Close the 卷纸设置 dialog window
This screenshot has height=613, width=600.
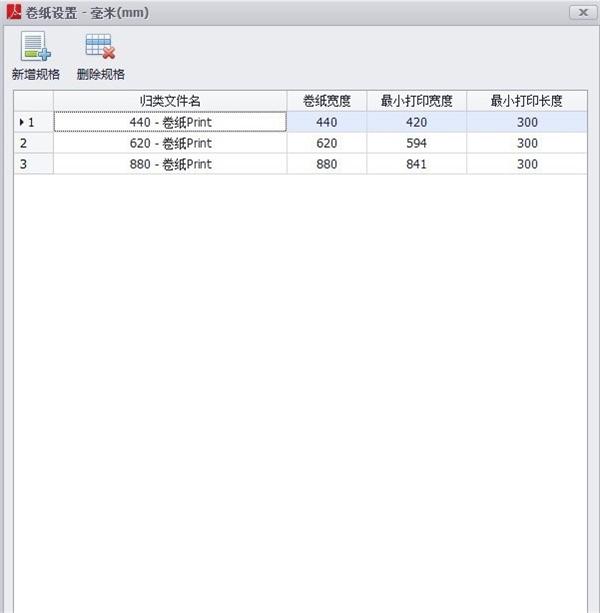tap(583, 13)
